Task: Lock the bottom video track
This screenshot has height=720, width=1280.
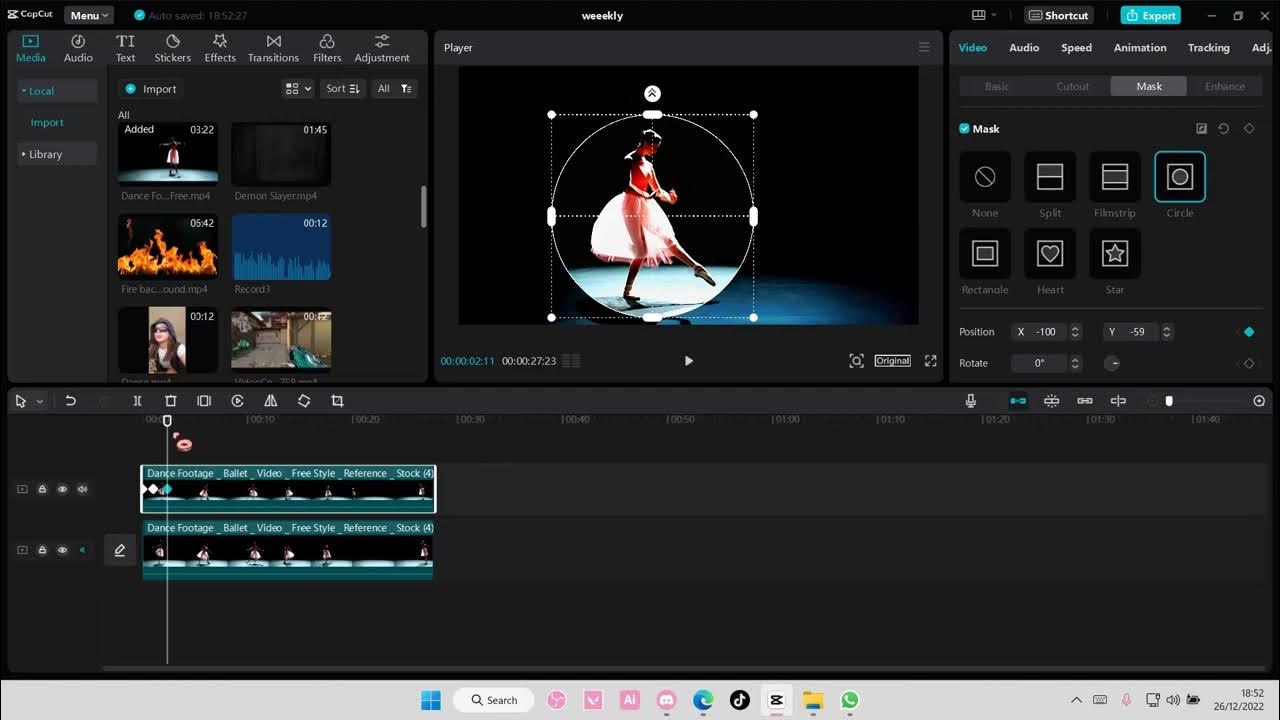Action: click(42, 550)
